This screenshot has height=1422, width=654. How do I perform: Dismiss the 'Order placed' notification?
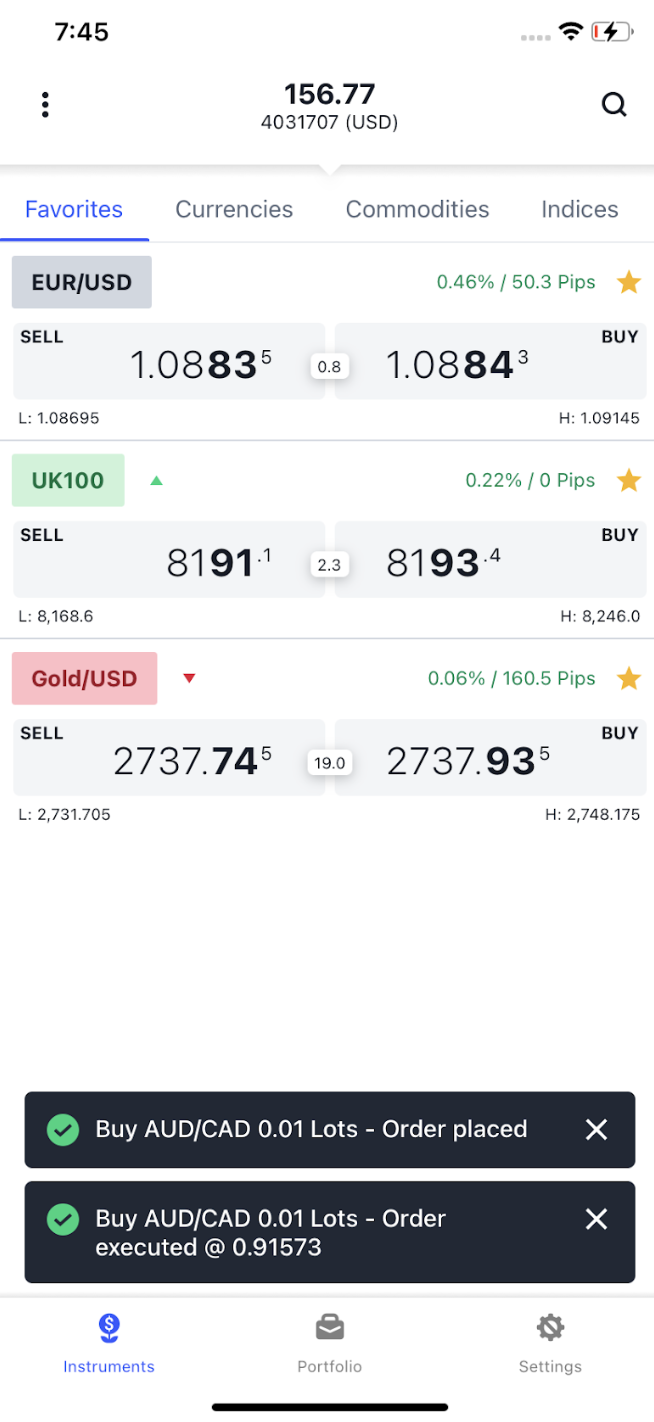pyautogui.click(x=596, y=1130)
